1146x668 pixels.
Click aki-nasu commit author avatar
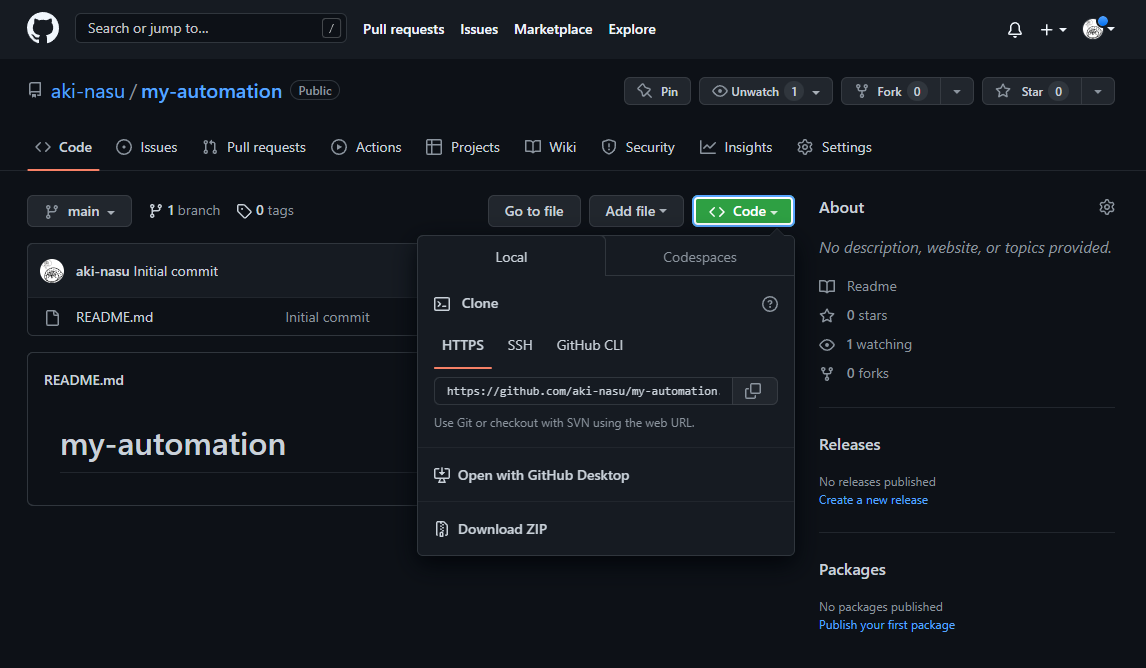click(x=52, y=271)
